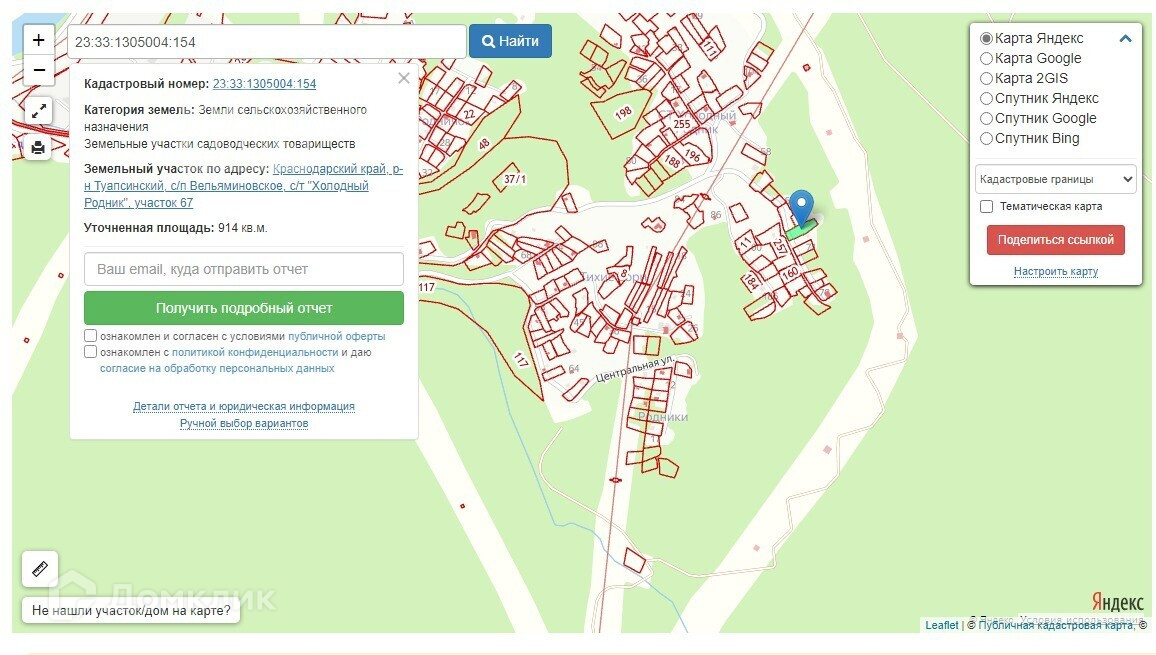
Task: Open the Leaflet attribution link
Action: 941,625
